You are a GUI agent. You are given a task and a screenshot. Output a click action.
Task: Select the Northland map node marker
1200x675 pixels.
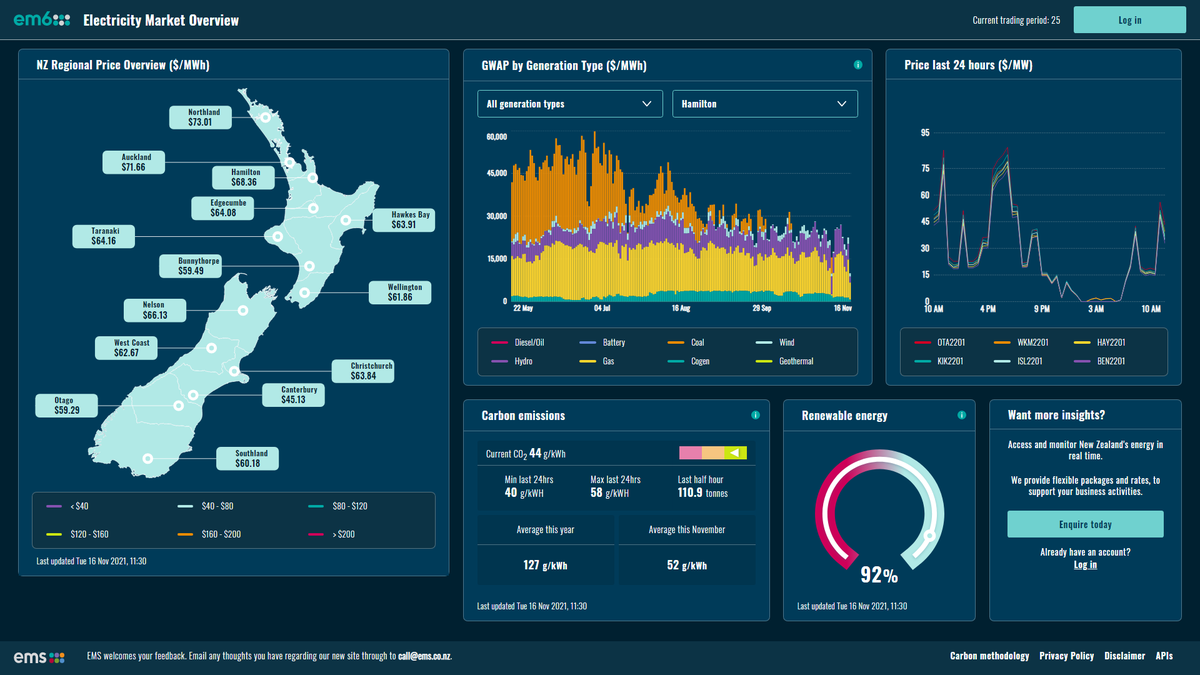pyautogui.click(x=266, y=118)
